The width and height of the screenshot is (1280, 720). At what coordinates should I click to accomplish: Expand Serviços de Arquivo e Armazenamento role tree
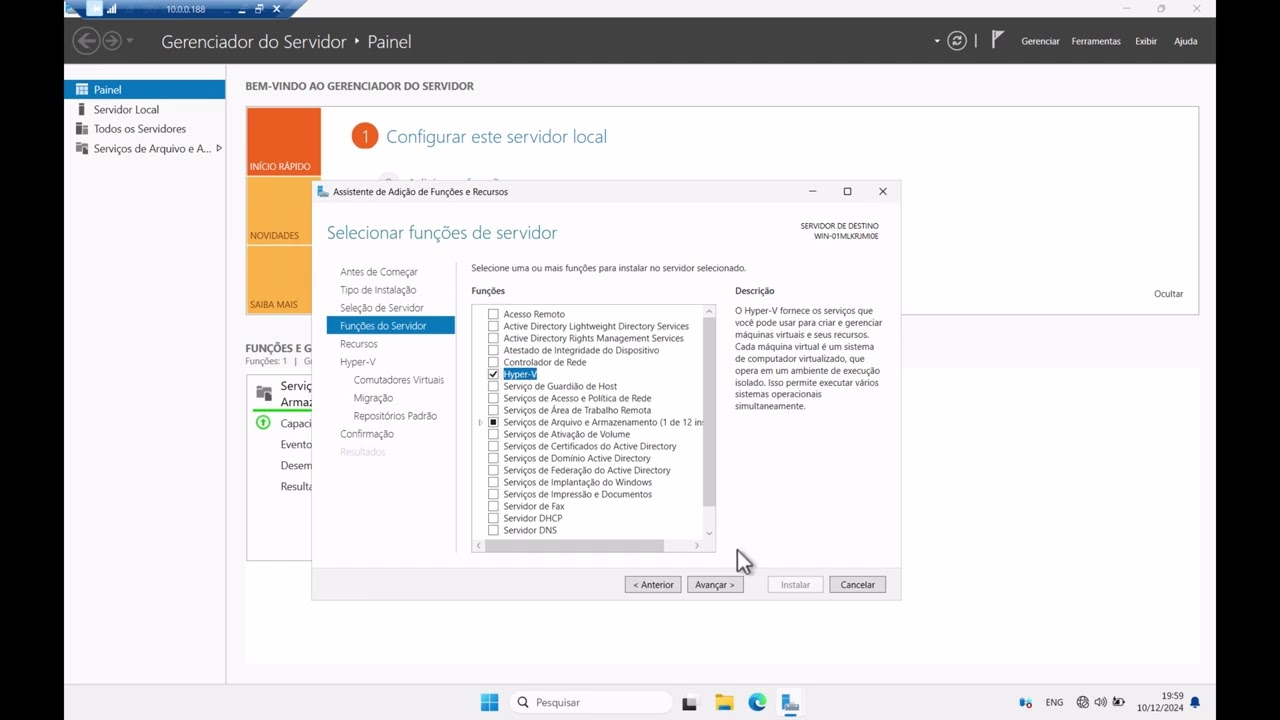[481, 422]
